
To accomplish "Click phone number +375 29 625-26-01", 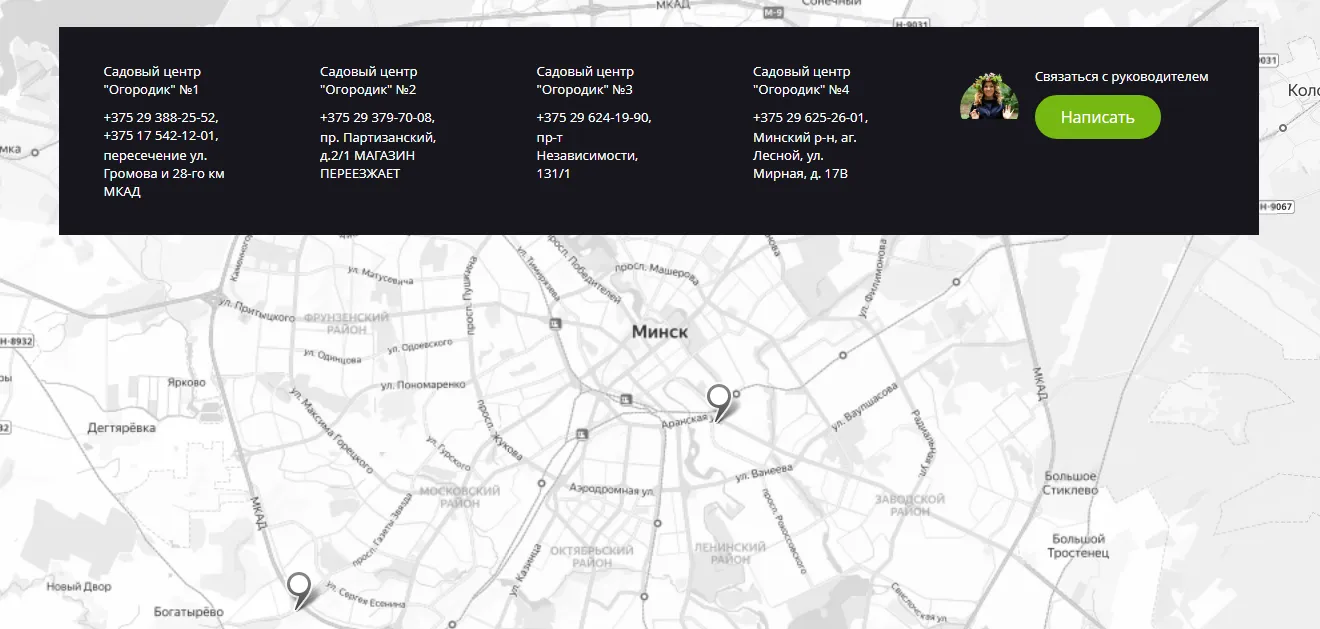I will coord(809,117).
